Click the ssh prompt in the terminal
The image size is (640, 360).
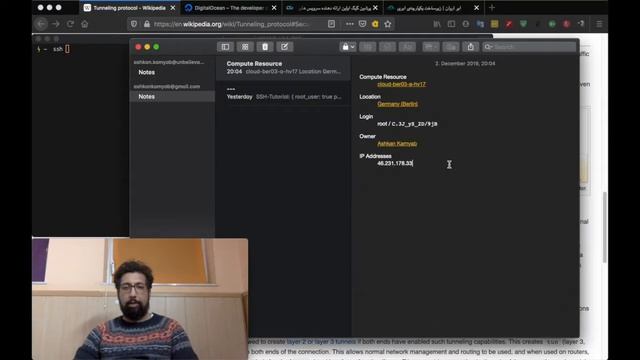point(58,49)
